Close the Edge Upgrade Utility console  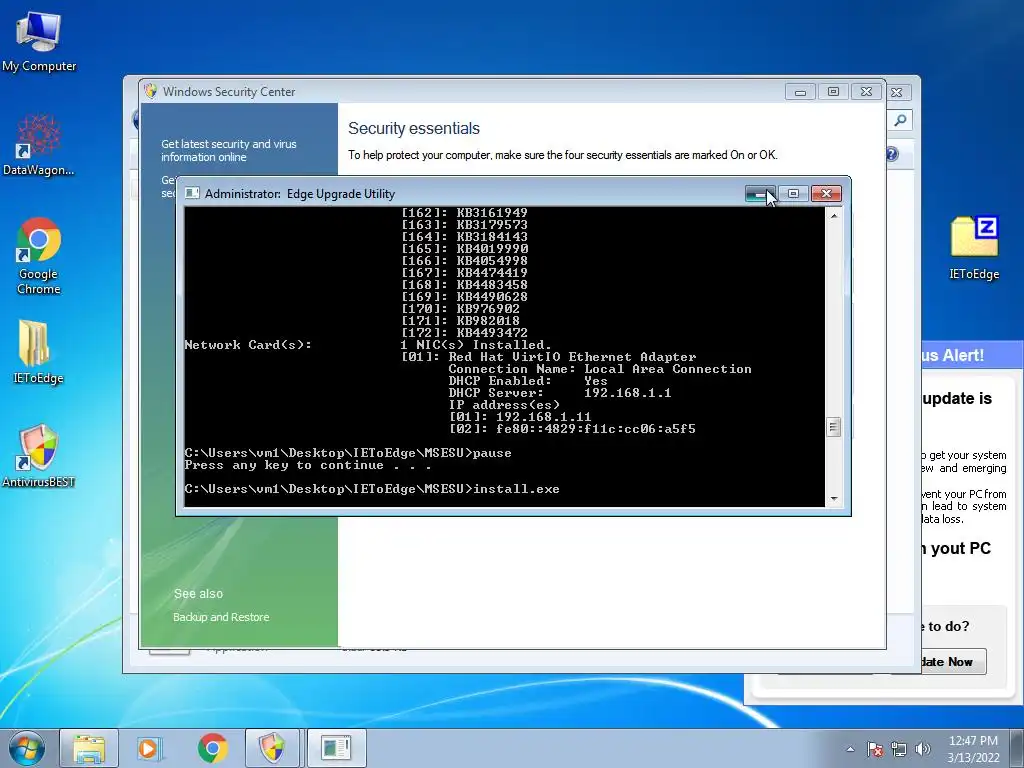click(826, 194)
